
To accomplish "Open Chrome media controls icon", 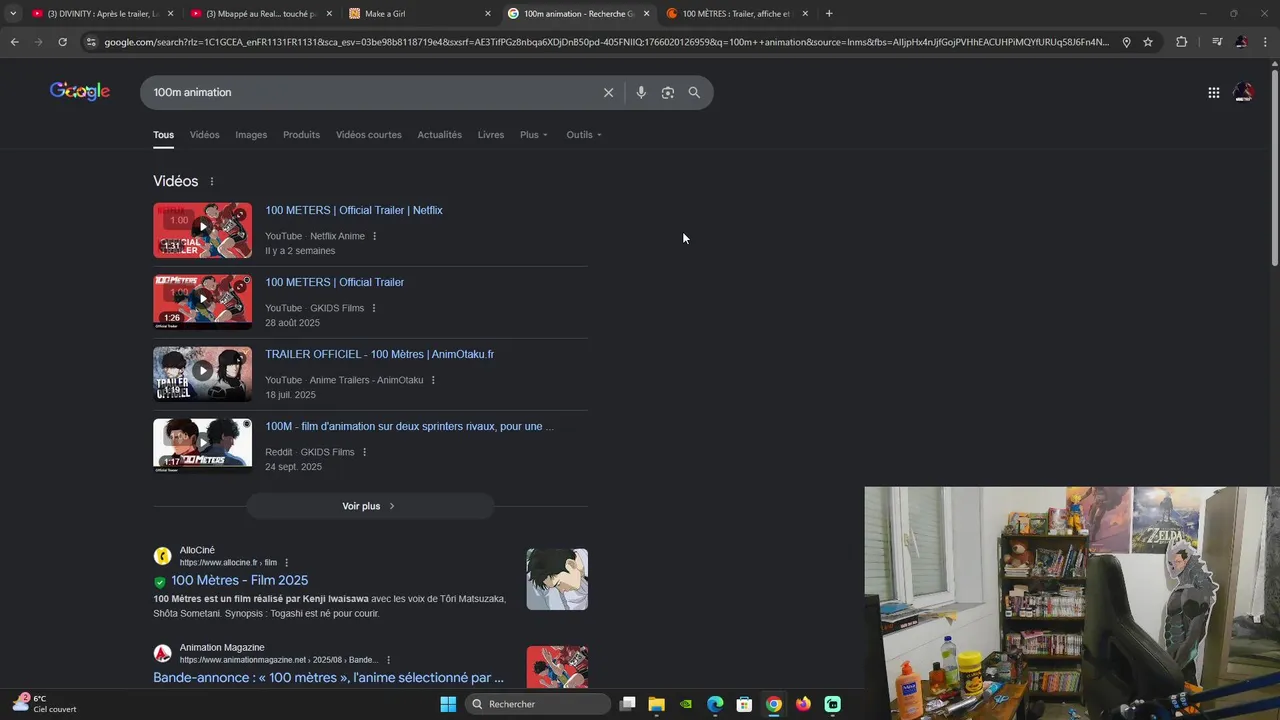I will (1217, 42).
